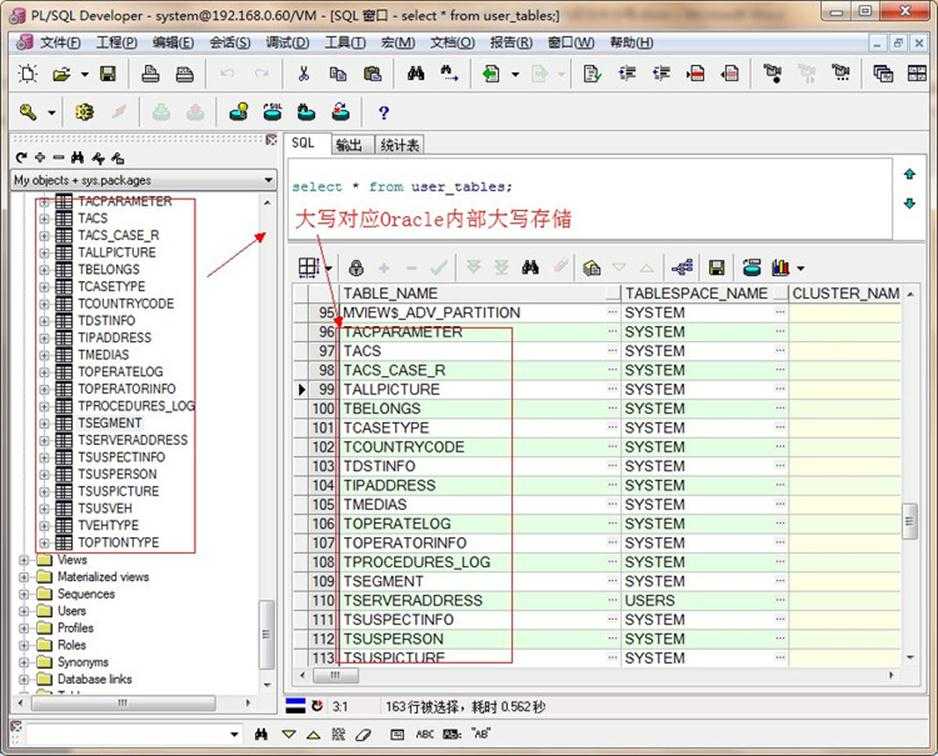
Task: Open the chart icon dropdown arrow in grid toolbar
Action: (x=800, y=269)
